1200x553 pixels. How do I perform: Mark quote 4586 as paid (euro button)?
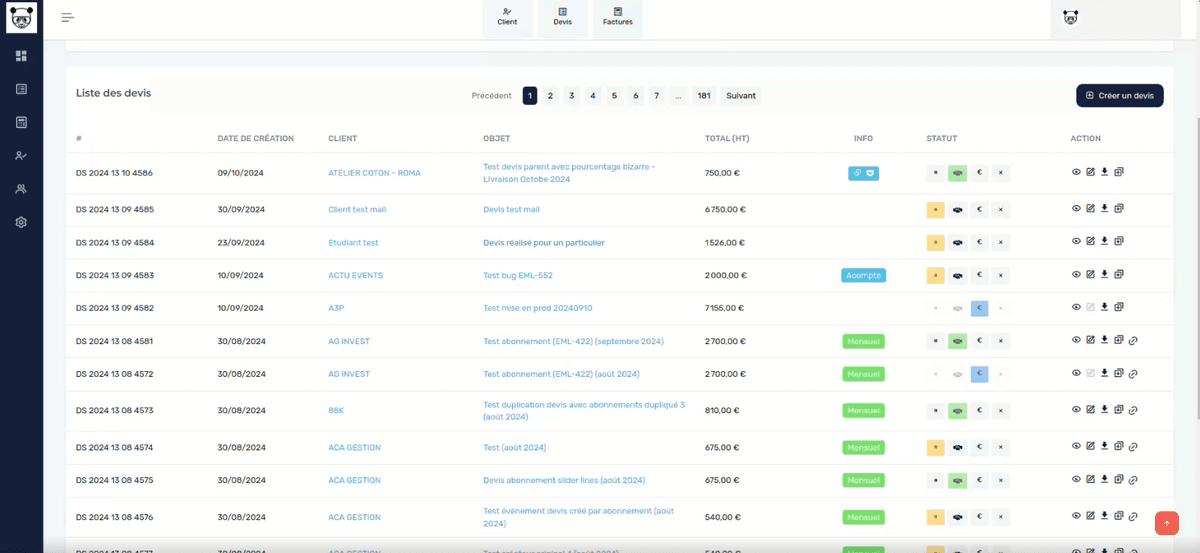point(980,173)
